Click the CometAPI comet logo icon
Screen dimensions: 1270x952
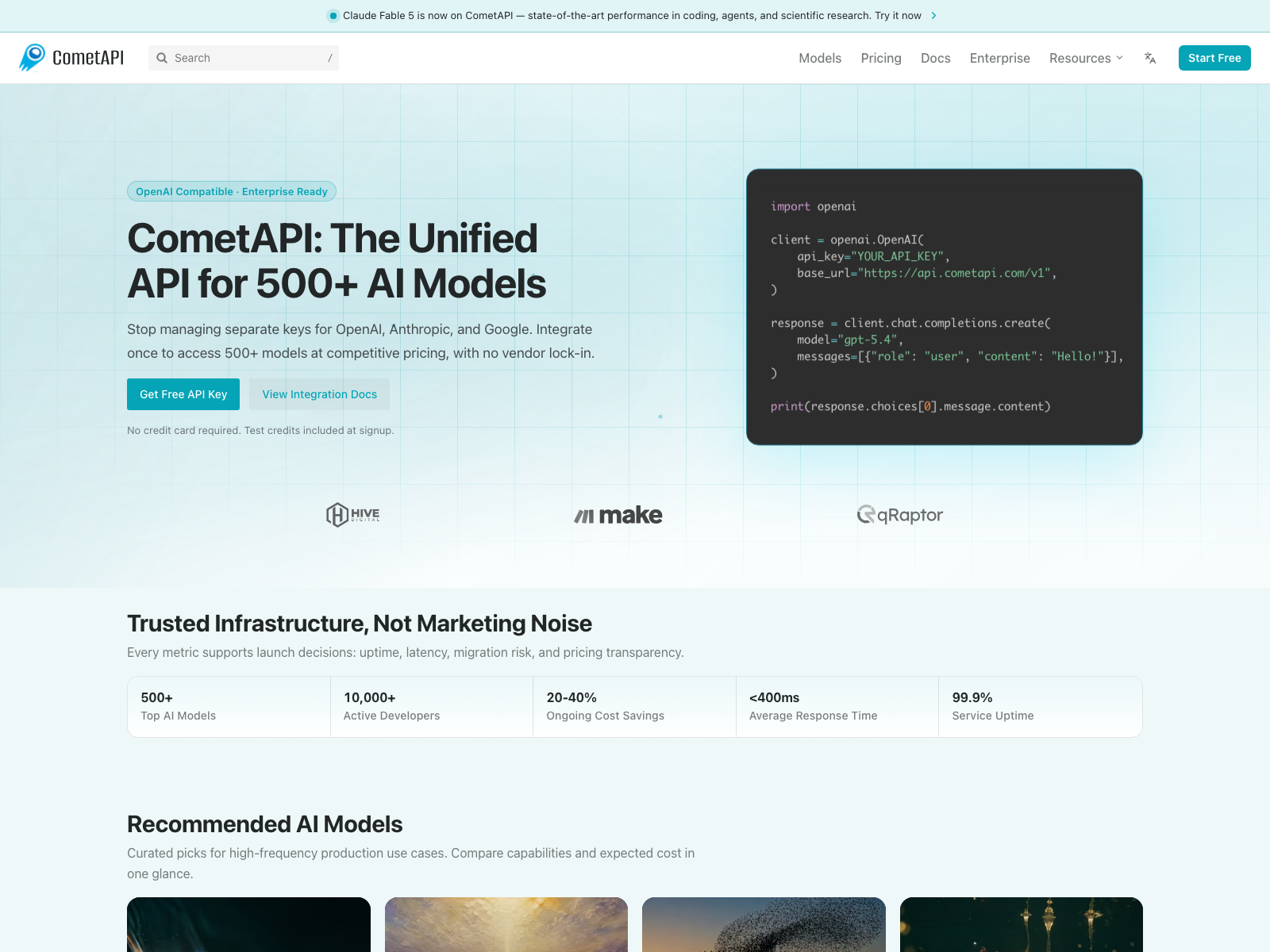tap(33, 58)
